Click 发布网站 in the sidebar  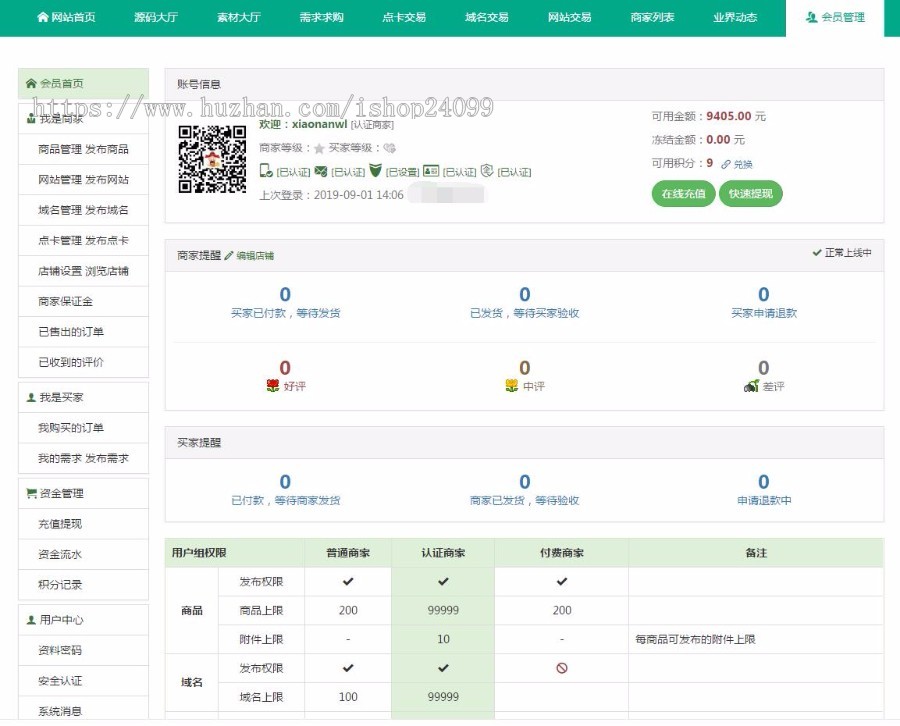pos(107,180)
